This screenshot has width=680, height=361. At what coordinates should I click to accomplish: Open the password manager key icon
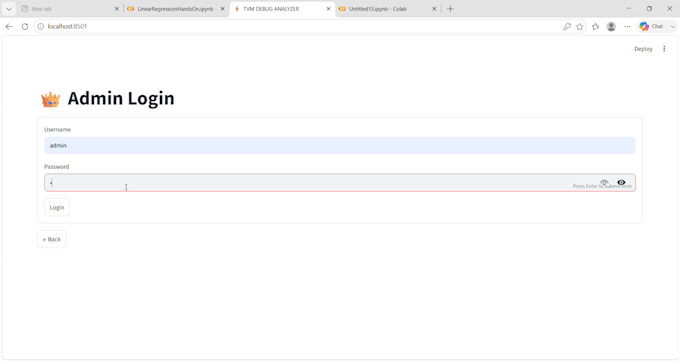point(567,26)
